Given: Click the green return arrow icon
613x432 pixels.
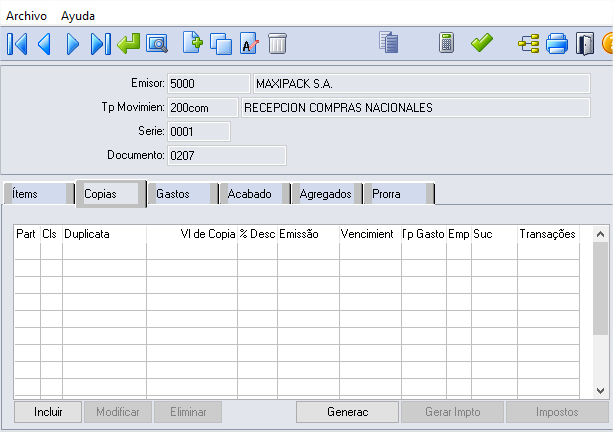Looking at the screenshot, I should (129, 43).
